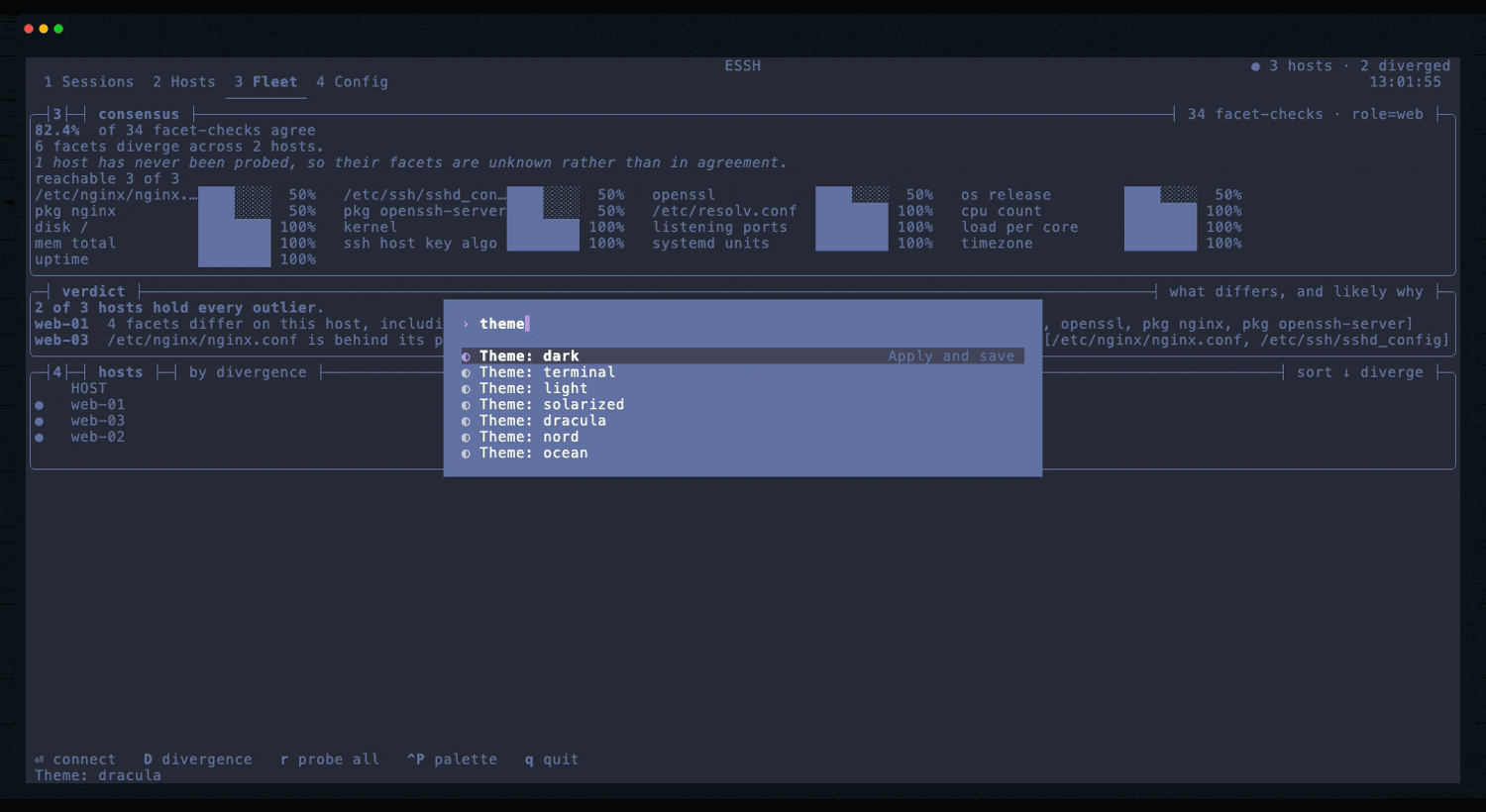Click the verdict panel title

click(93, 292)
